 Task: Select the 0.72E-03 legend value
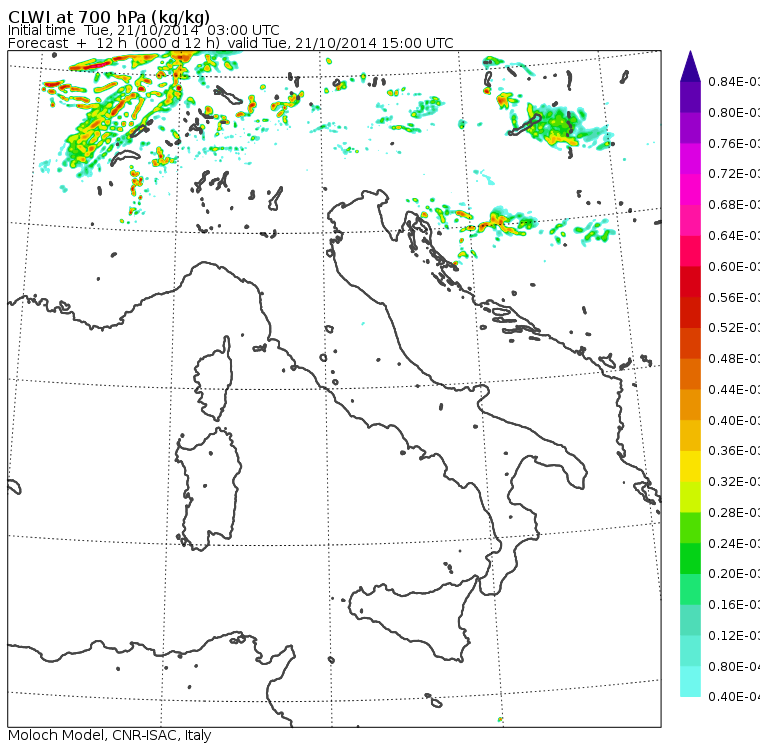pyautogui.click(x=734, y=174)
